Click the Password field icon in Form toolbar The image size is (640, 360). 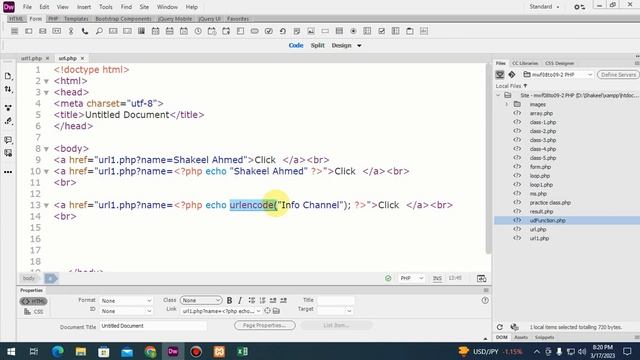click(x=57, y=31)
